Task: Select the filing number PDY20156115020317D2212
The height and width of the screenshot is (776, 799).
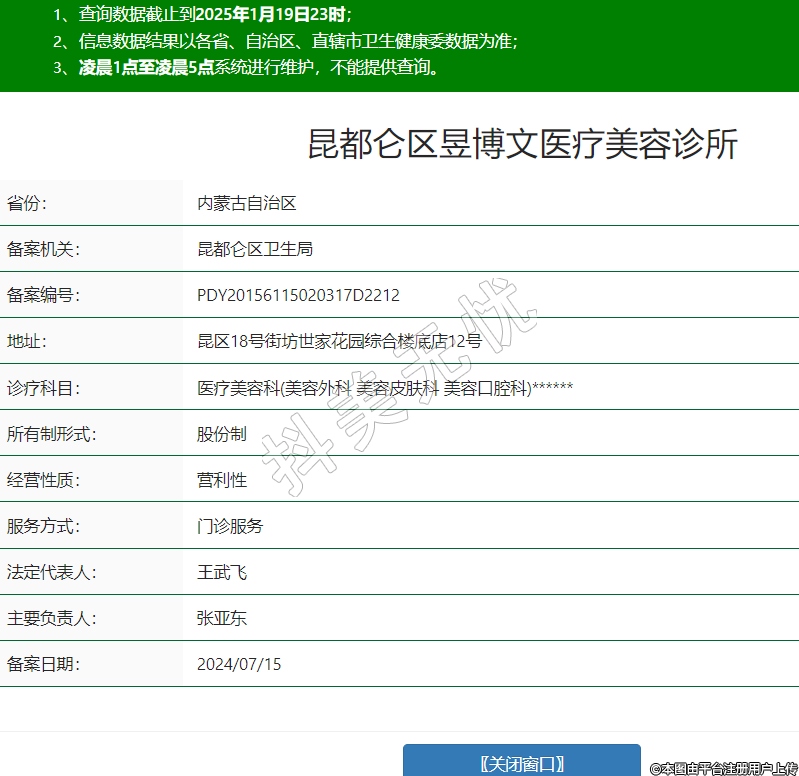Action: [298, 295]
